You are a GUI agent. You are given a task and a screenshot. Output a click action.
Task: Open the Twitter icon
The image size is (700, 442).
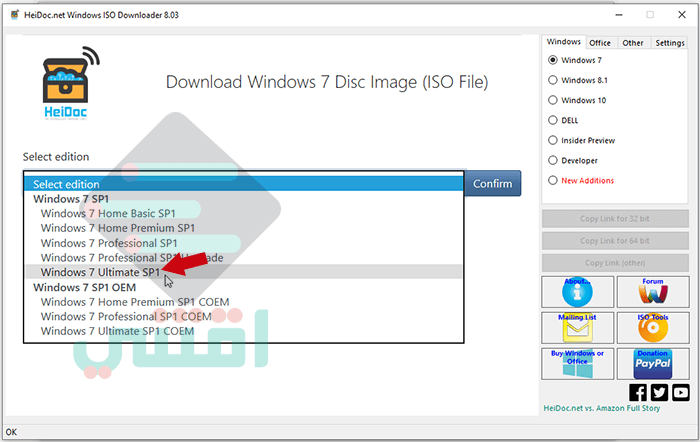(659, 392)
